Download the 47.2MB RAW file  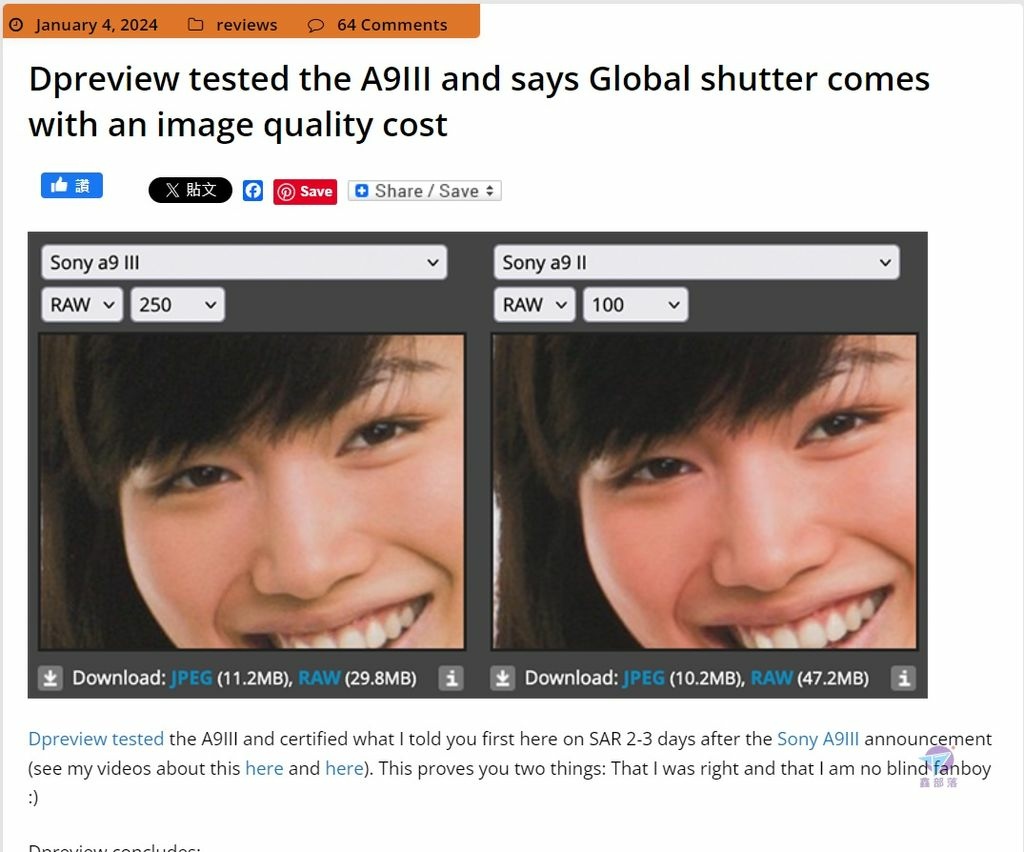772,678
